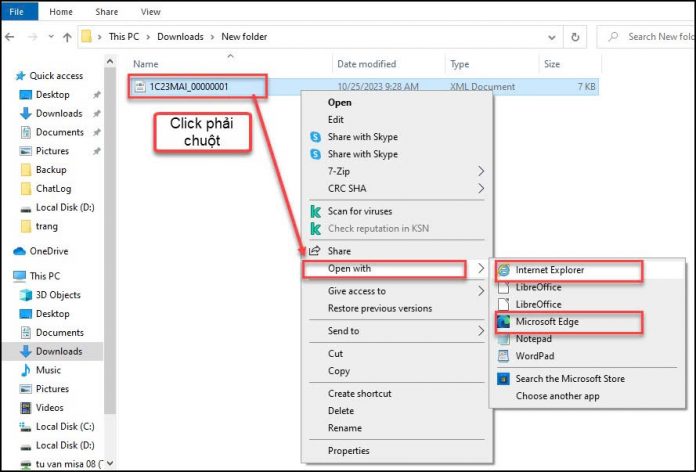Open the File ribbon tab
696x472 pixels.
pyautogui.click(x=16, y=12)
